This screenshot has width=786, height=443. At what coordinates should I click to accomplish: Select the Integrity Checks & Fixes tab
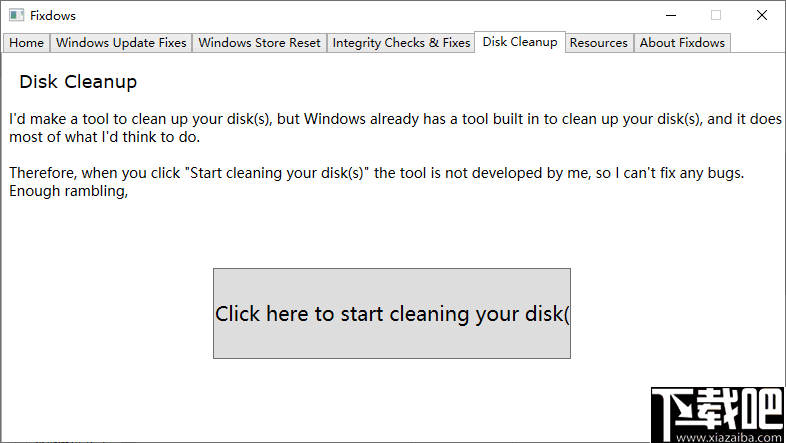401,43
